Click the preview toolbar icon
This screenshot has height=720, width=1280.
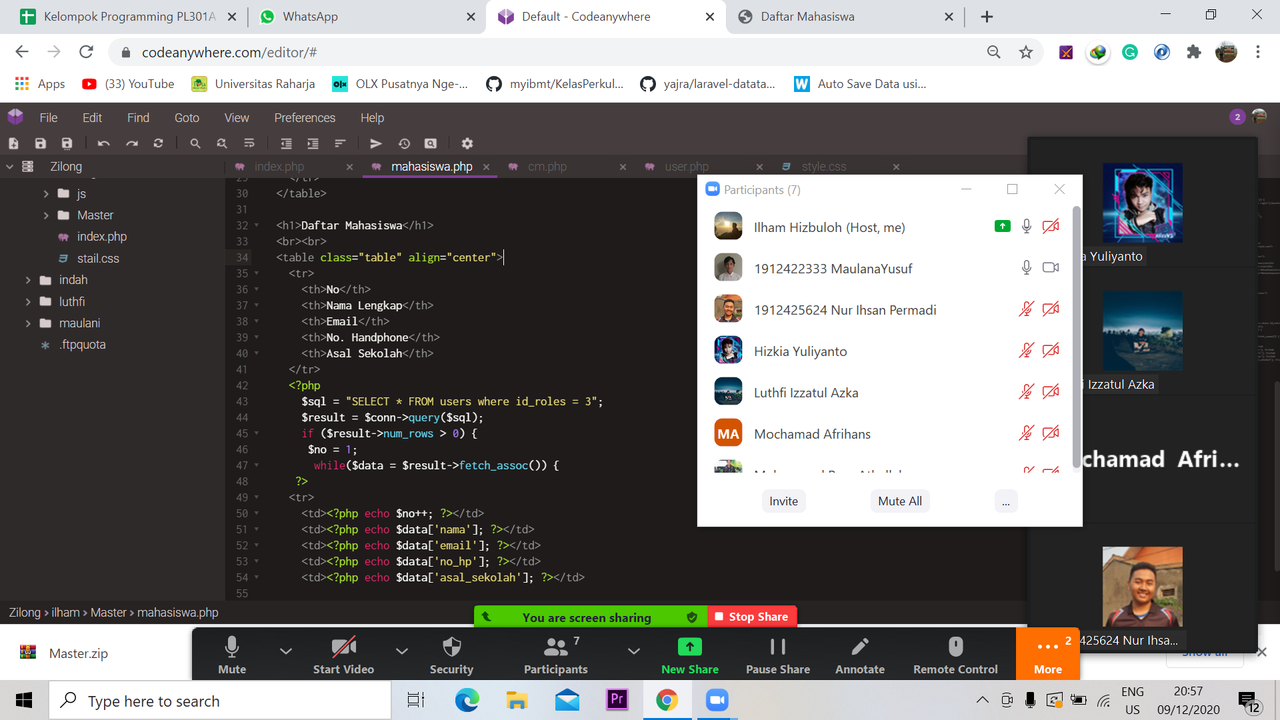coord(430,144)
